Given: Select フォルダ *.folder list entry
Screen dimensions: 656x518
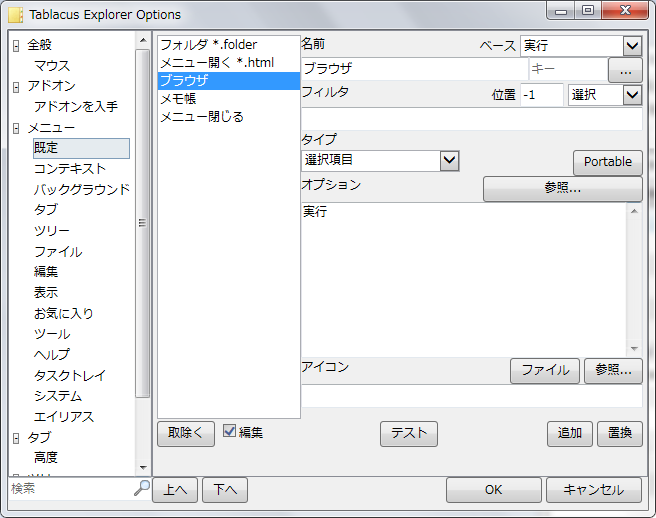Looking at the screenshot, I should coord(229,44).
